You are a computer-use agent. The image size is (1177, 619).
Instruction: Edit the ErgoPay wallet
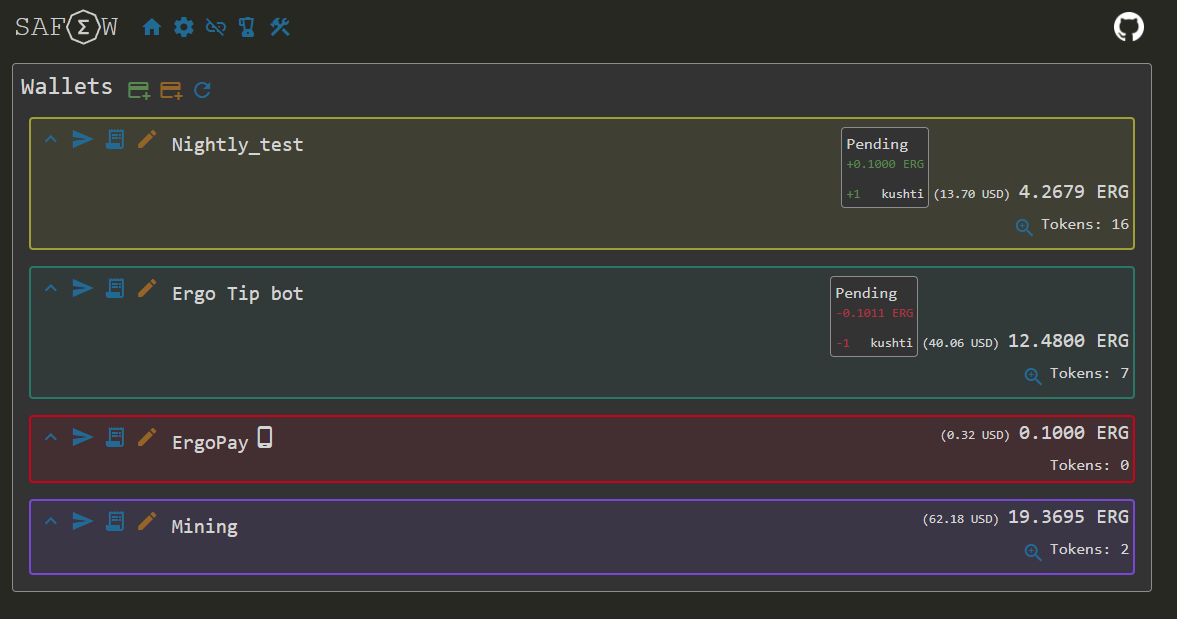click(x=147, y=437)
